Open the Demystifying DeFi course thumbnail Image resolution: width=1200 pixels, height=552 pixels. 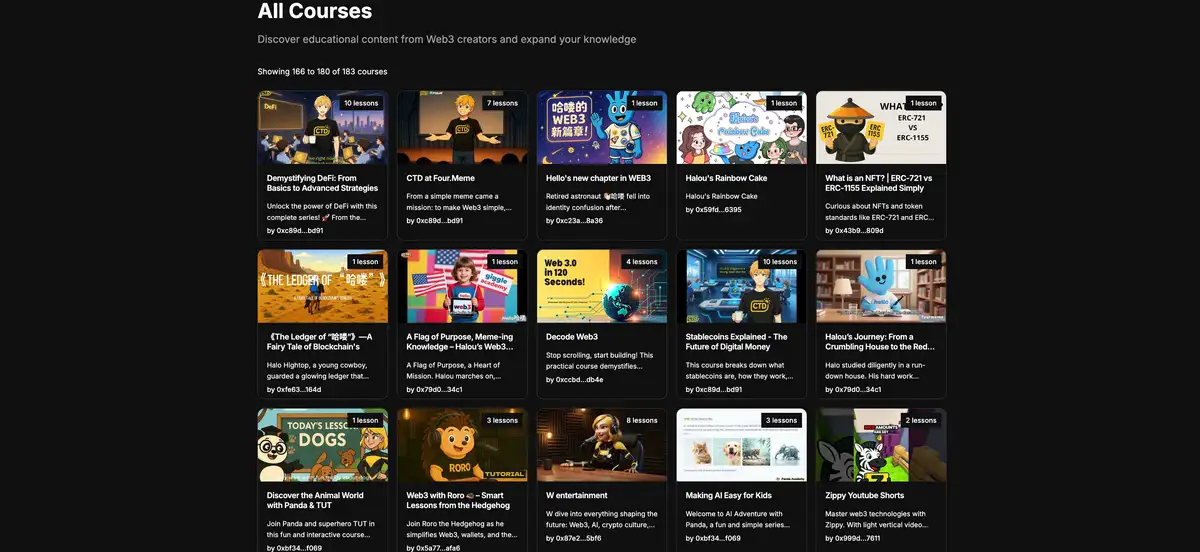pos(322,130)
